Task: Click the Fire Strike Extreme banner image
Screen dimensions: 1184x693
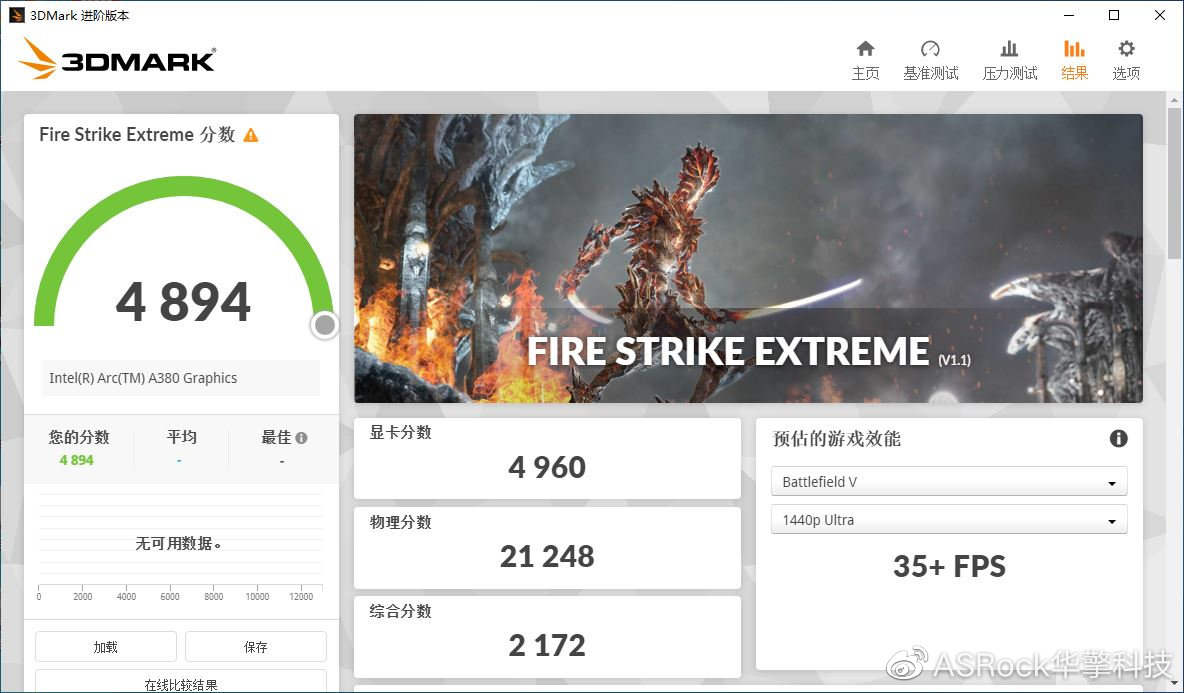Action: pos(748,258)
